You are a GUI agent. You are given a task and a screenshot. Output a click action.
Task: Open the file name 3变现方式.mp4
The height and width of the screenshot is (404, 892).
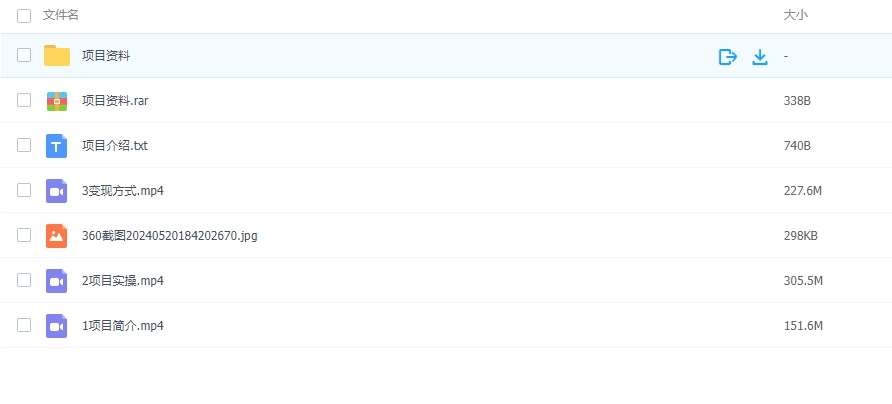pos(124,191)
